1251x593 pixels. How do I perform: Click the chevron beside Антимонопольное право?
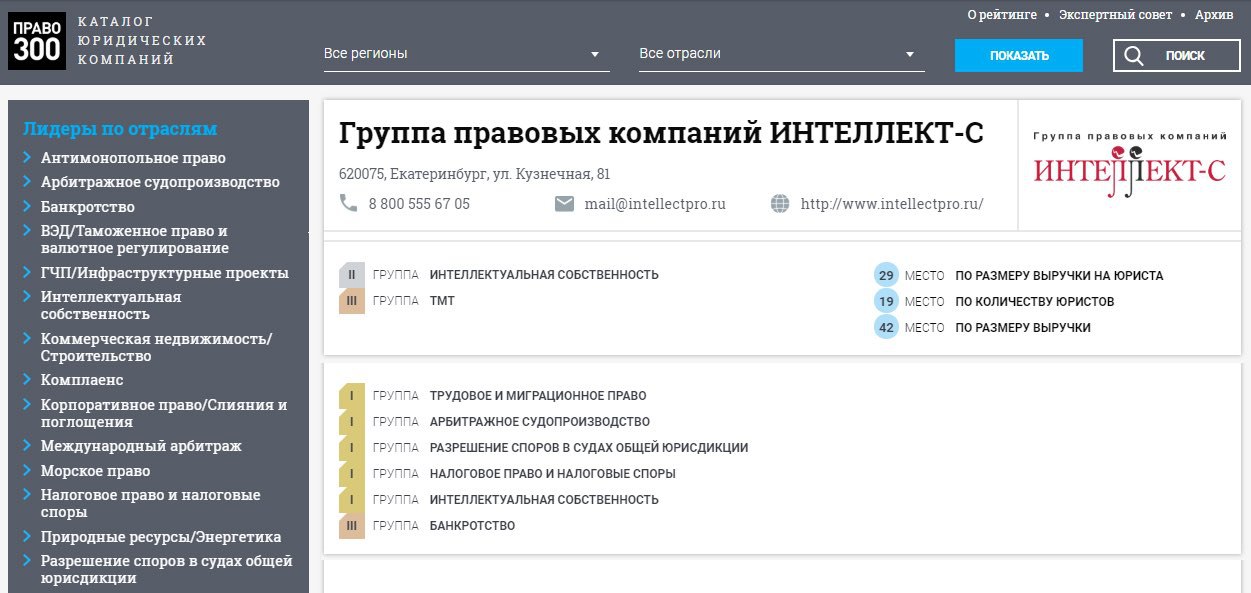[28, 158]
